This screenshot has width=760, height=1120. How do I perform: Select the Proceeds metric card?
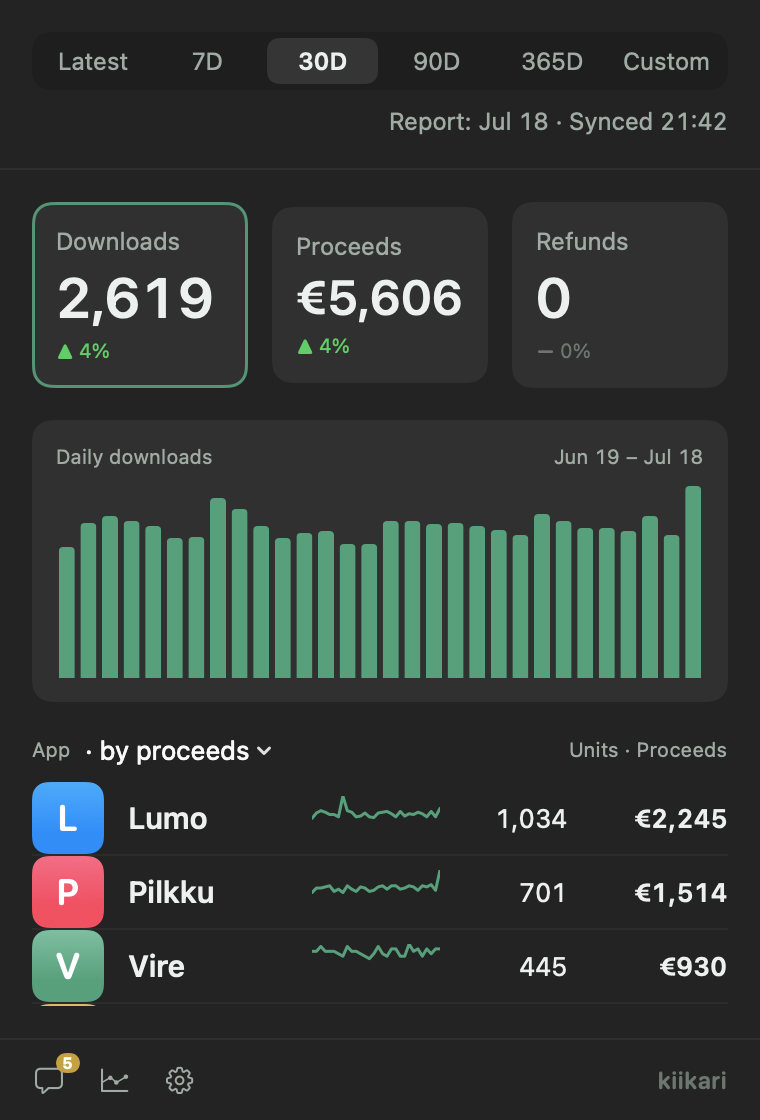tap(380, 295)
